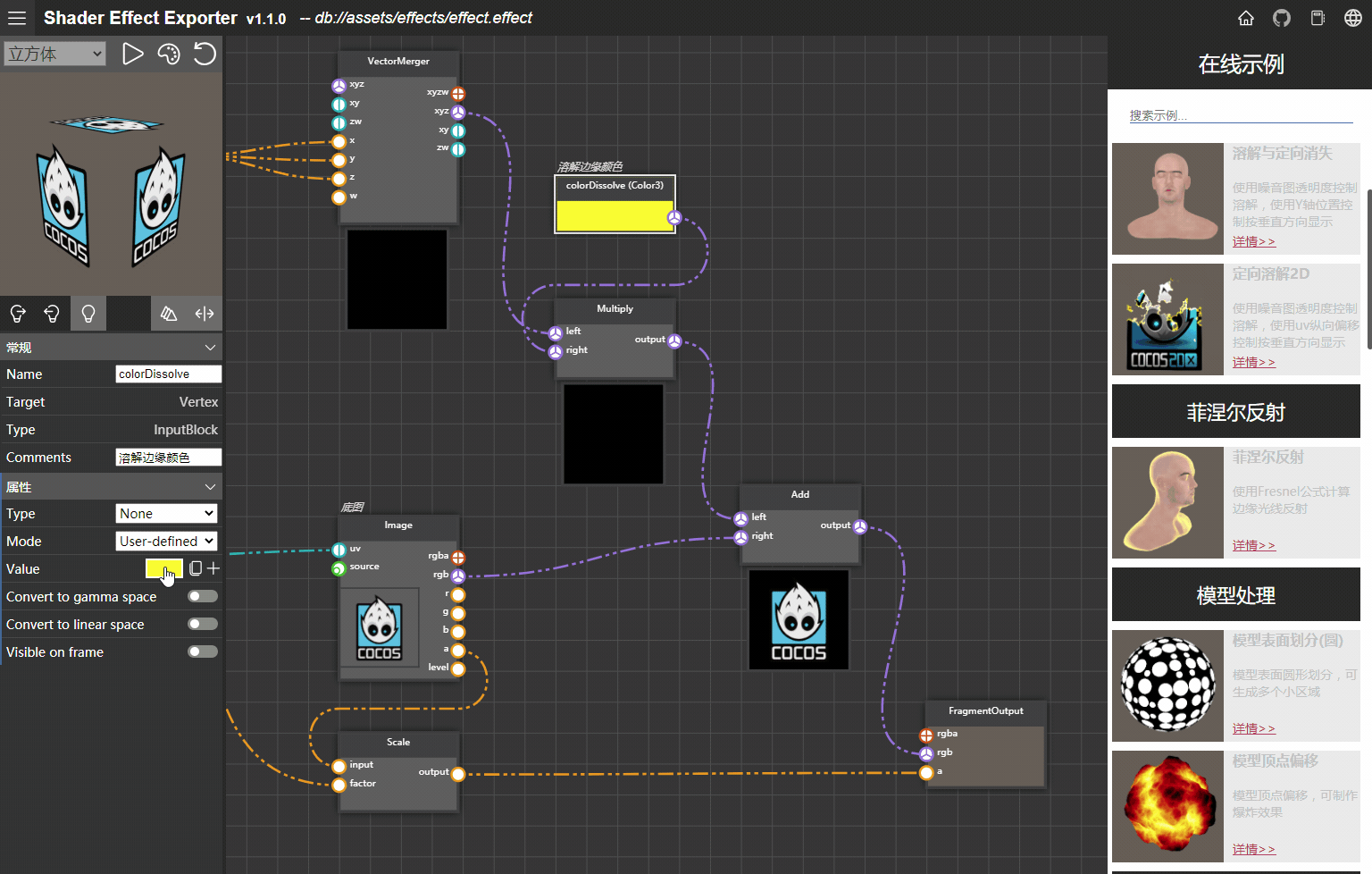Open the hamburger menu
The width and height of the screenshot is (1372, 874).
(17, 18)
